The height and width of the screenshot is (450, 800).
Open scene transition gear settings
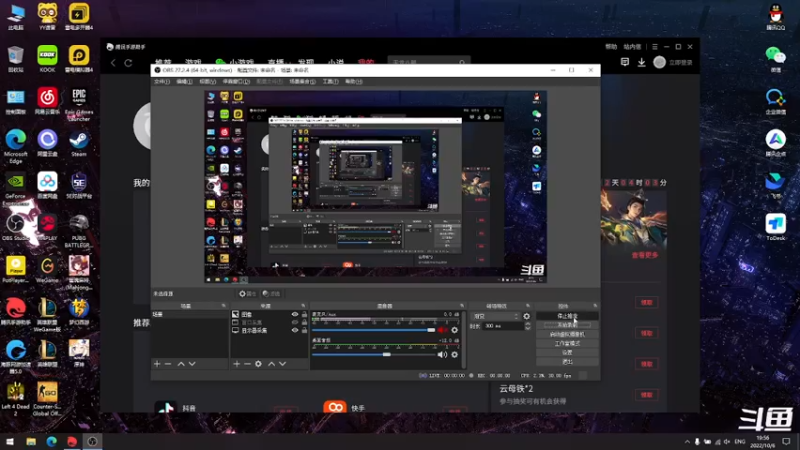[527, 316]
